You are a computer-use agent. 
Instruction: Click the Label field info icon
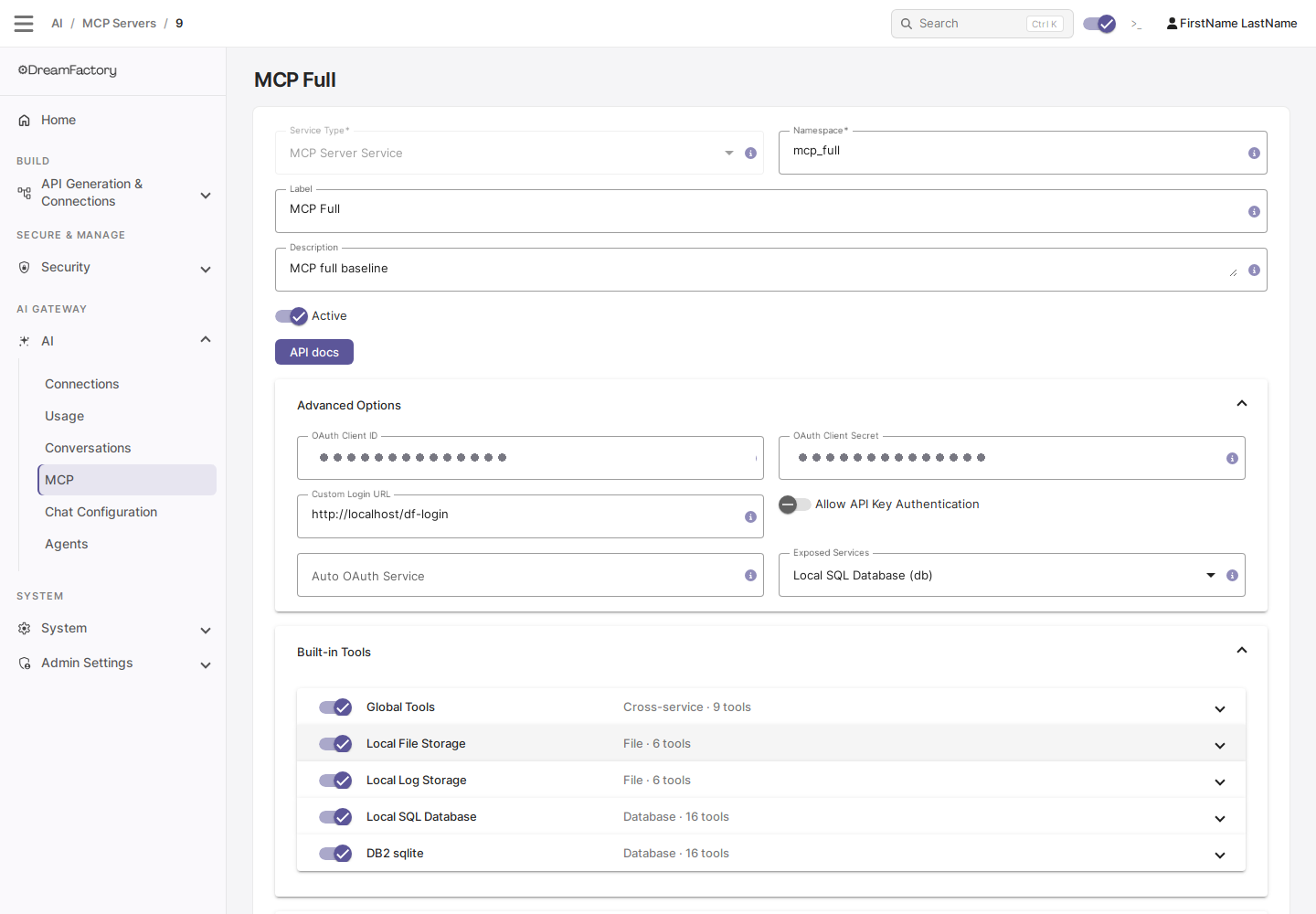(1254, 212)
